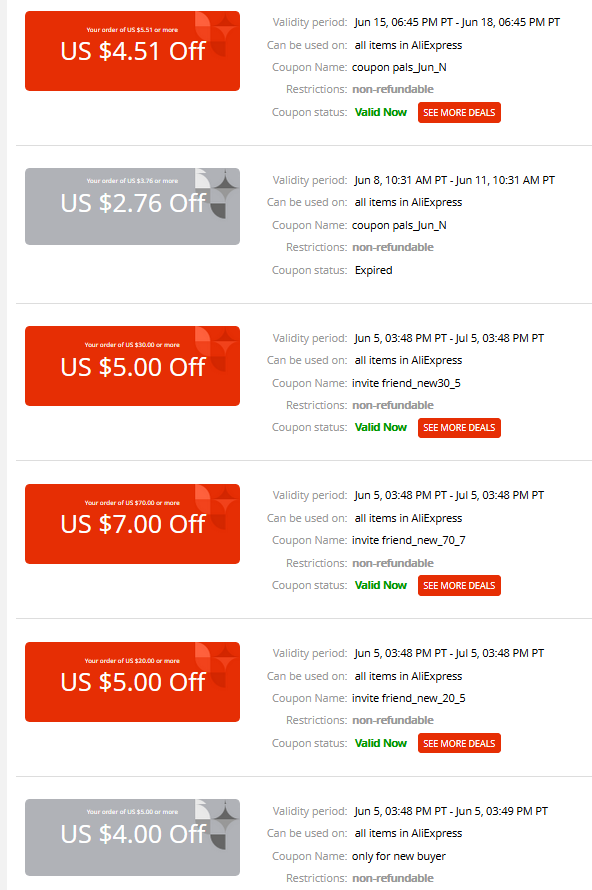Click SEE MORE DEALS for $4.51 coupon
This screenshot has height=890, width=592.
point(459,112)
